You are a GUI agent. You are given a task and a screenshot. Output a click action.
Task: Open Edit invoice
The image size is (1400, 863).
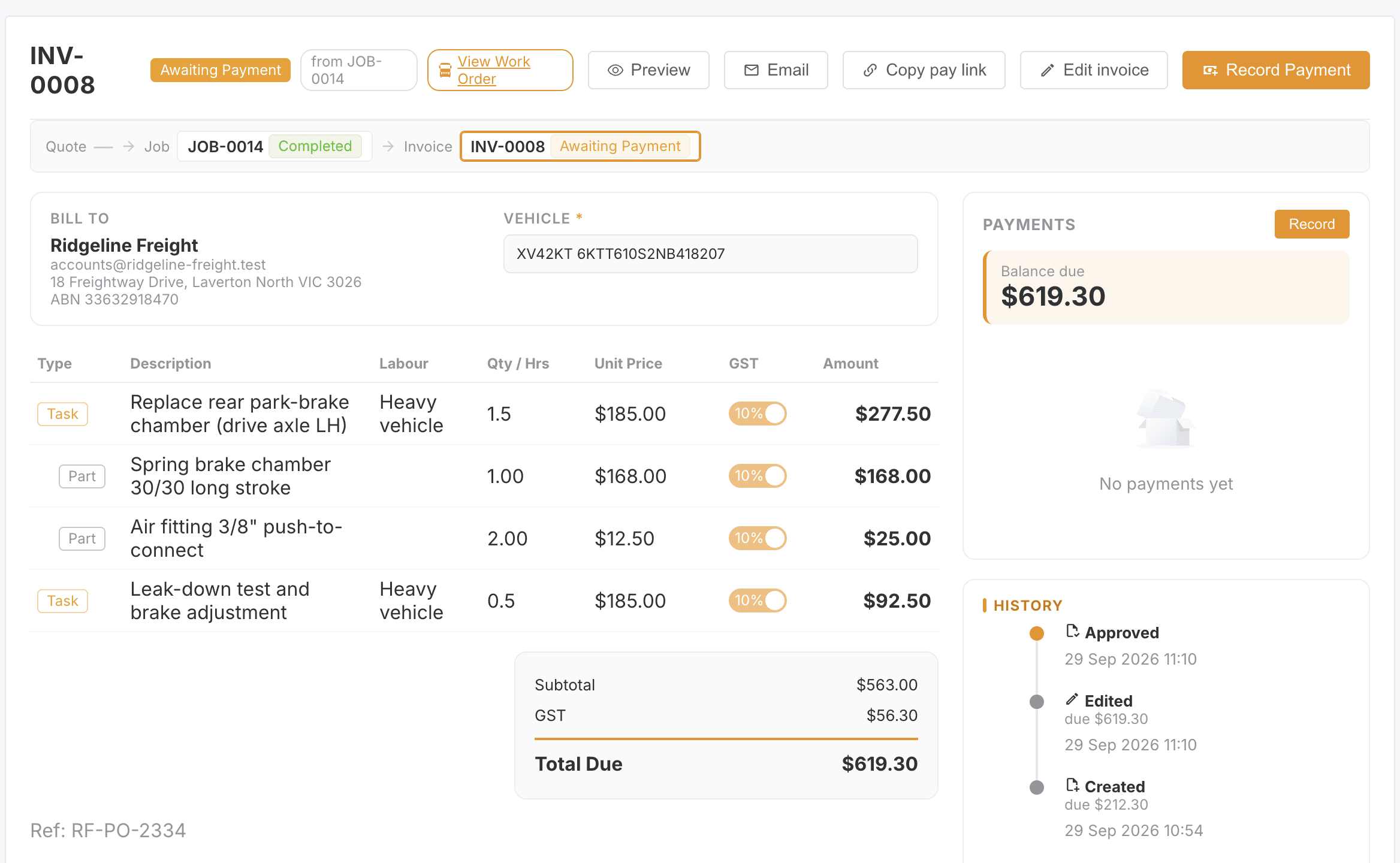click(1094, 70)
